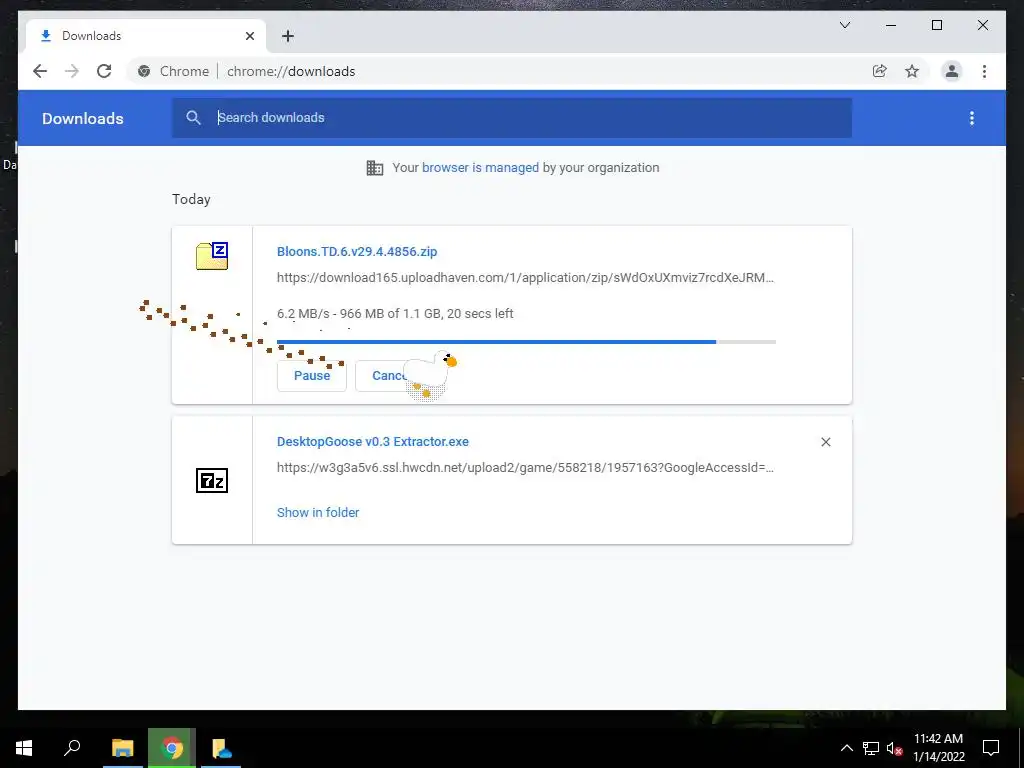The width and height of the screenshot is (1024, 768).
Task: Open the folder app next to Chrome in taskbar
Action: [x=221, y=748]
